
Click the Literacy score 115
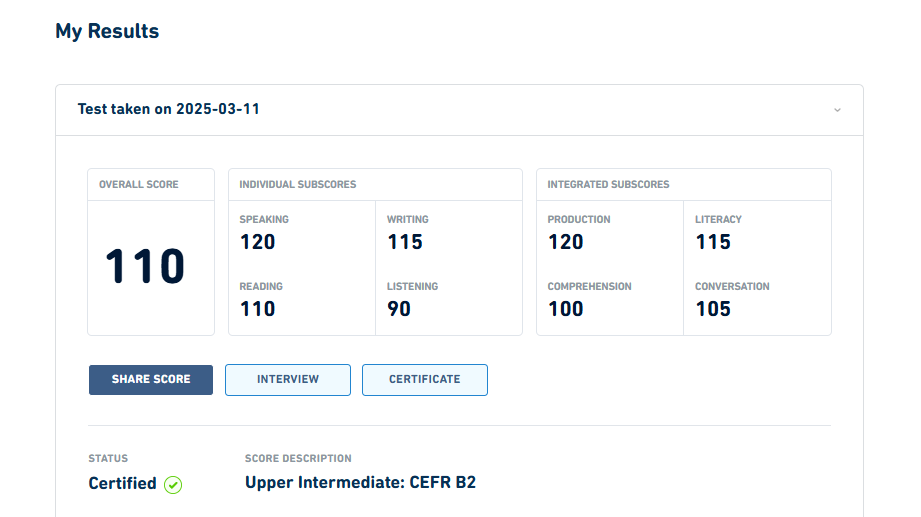(x=713, y=242)
